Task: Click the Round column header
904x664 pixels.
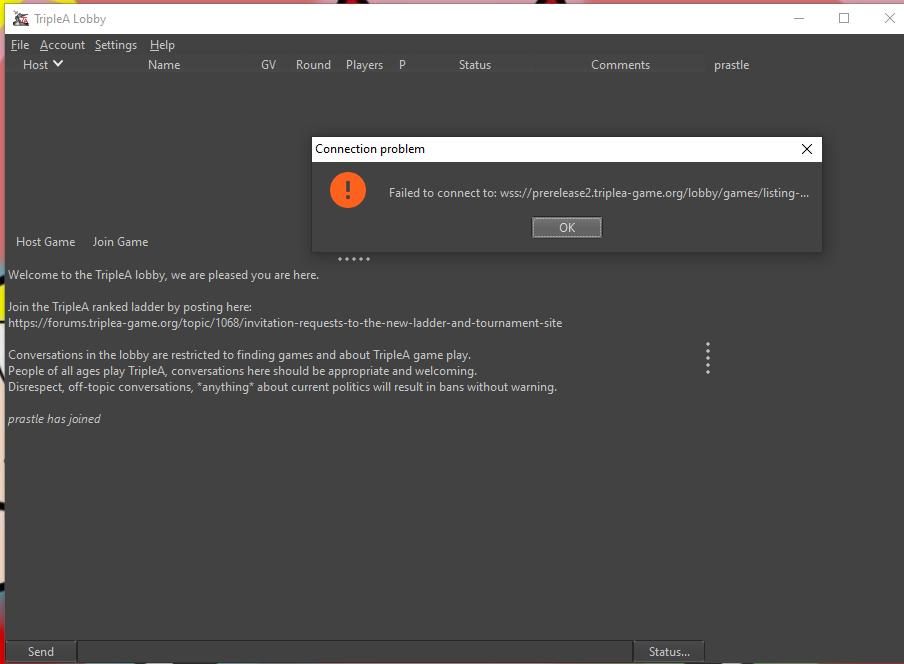Action: pyautogui.click(x=314, y=65)
